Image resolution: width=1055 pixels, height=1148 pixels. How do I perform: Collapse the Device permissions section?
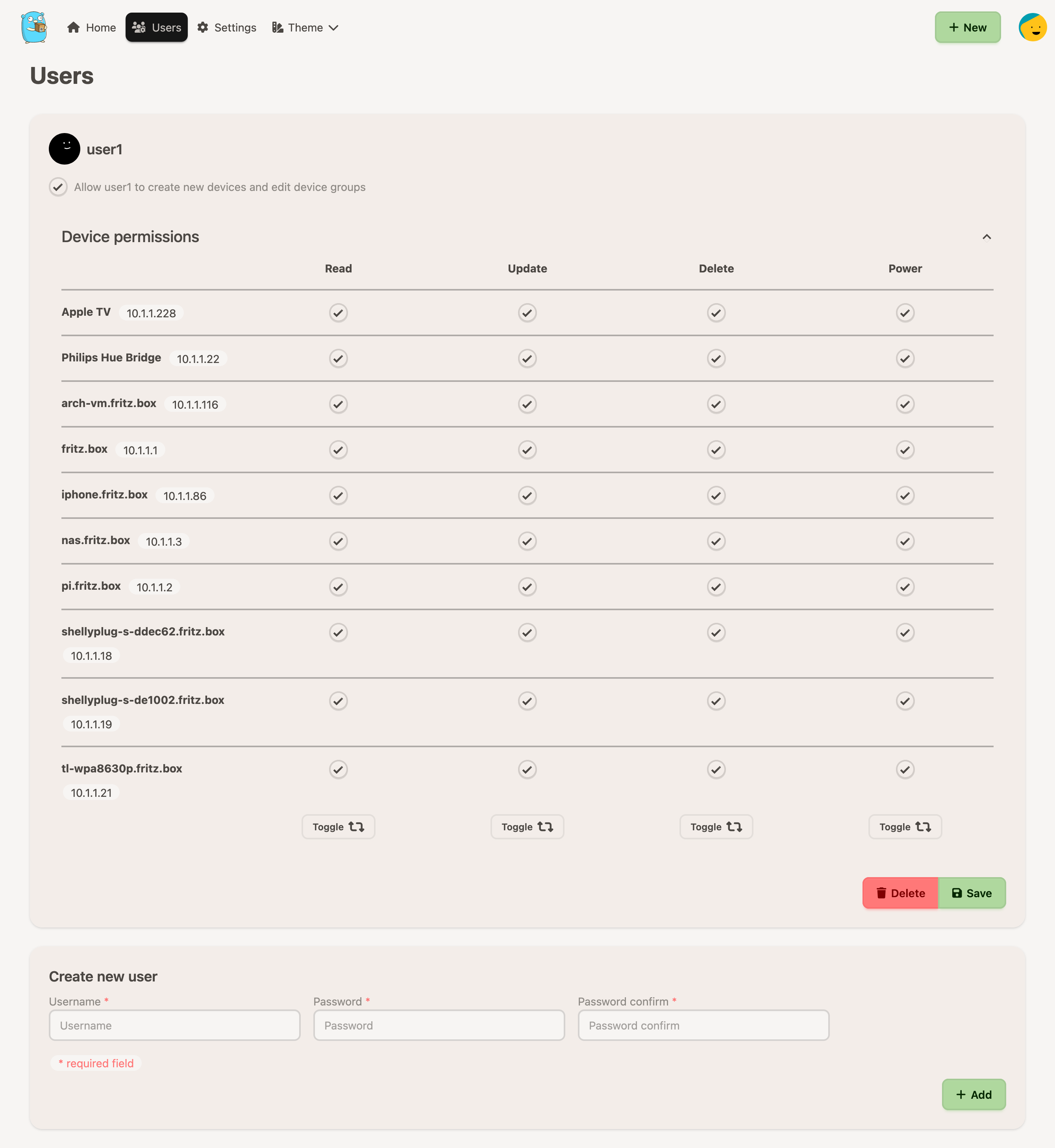pyautogui.click(x=987, y=237)
